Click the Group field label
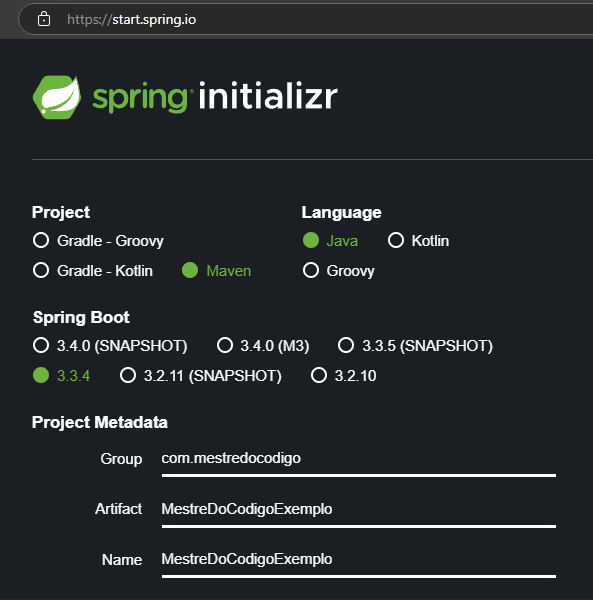This screenshot has width=593, height=600. click(x=121, y=459)
